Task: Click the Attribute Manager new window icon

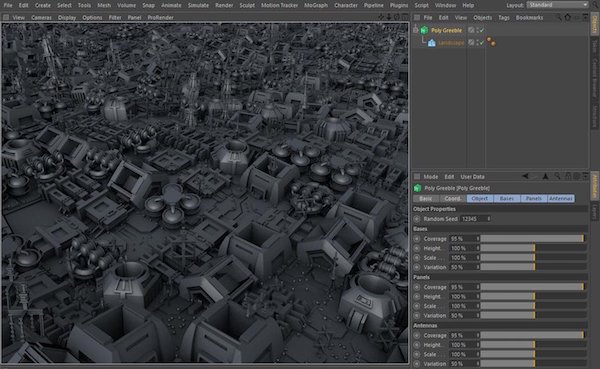Action: (x=585, y=176)
